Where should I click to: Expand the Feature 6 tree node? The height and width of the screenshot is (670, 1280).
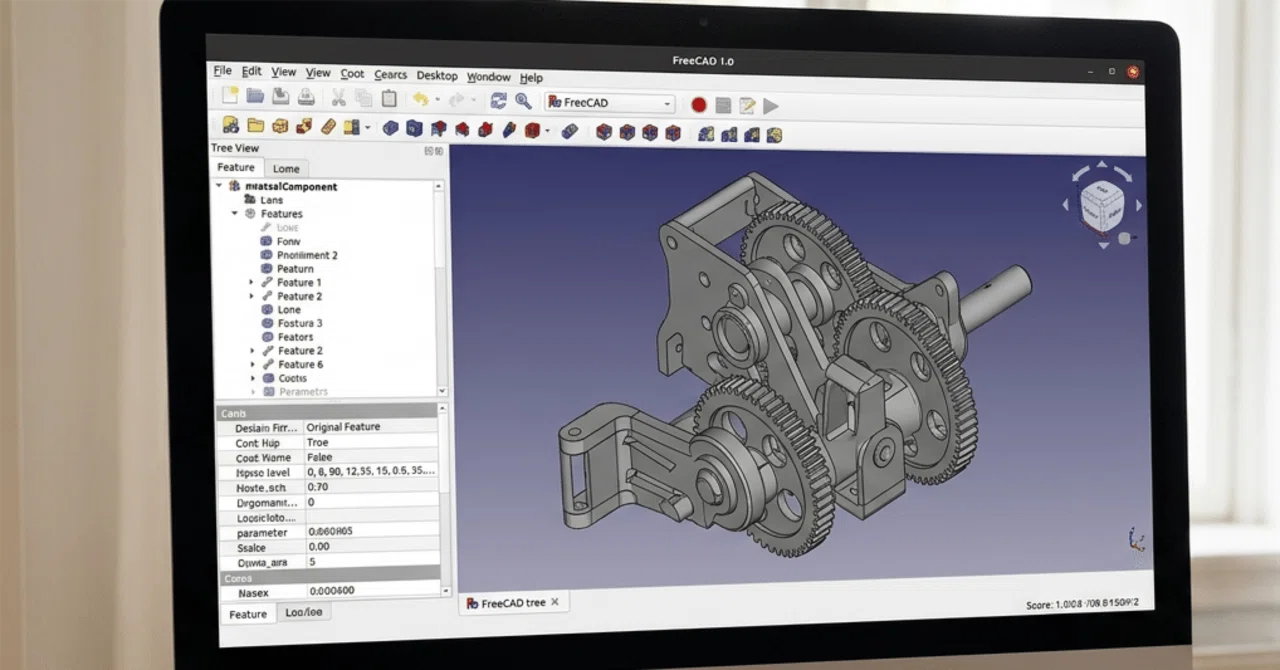coord(251,365)
